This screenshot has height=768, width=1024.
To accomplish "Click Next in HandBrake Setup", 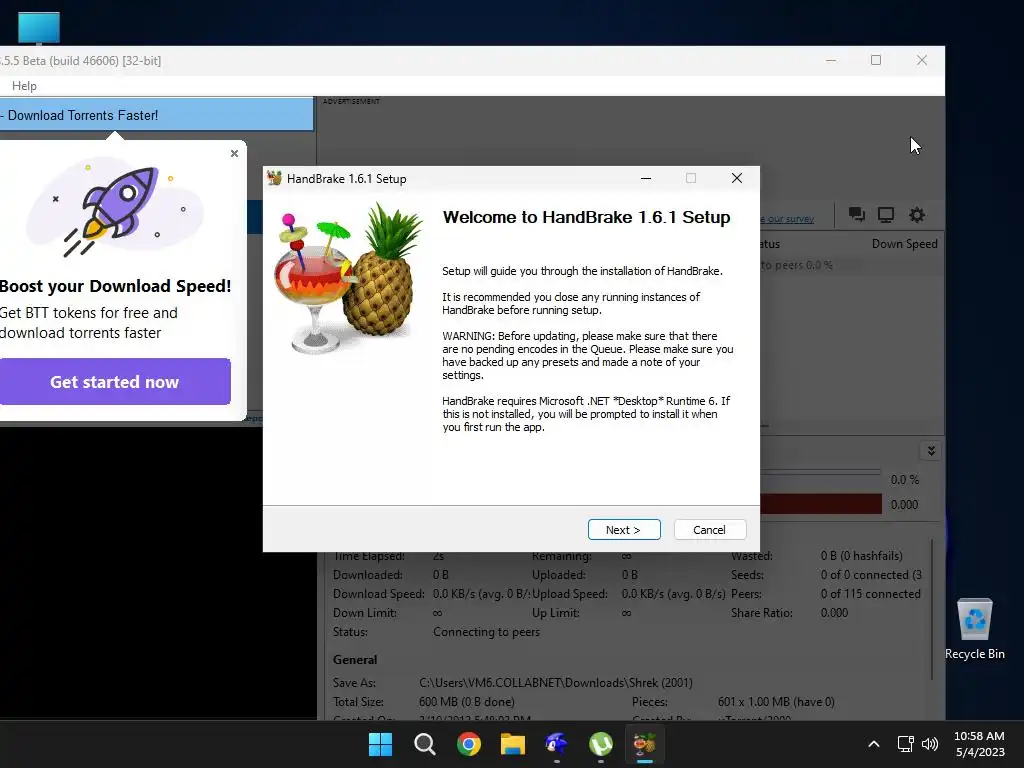I will pyautogui.click(x=624, y=530).
